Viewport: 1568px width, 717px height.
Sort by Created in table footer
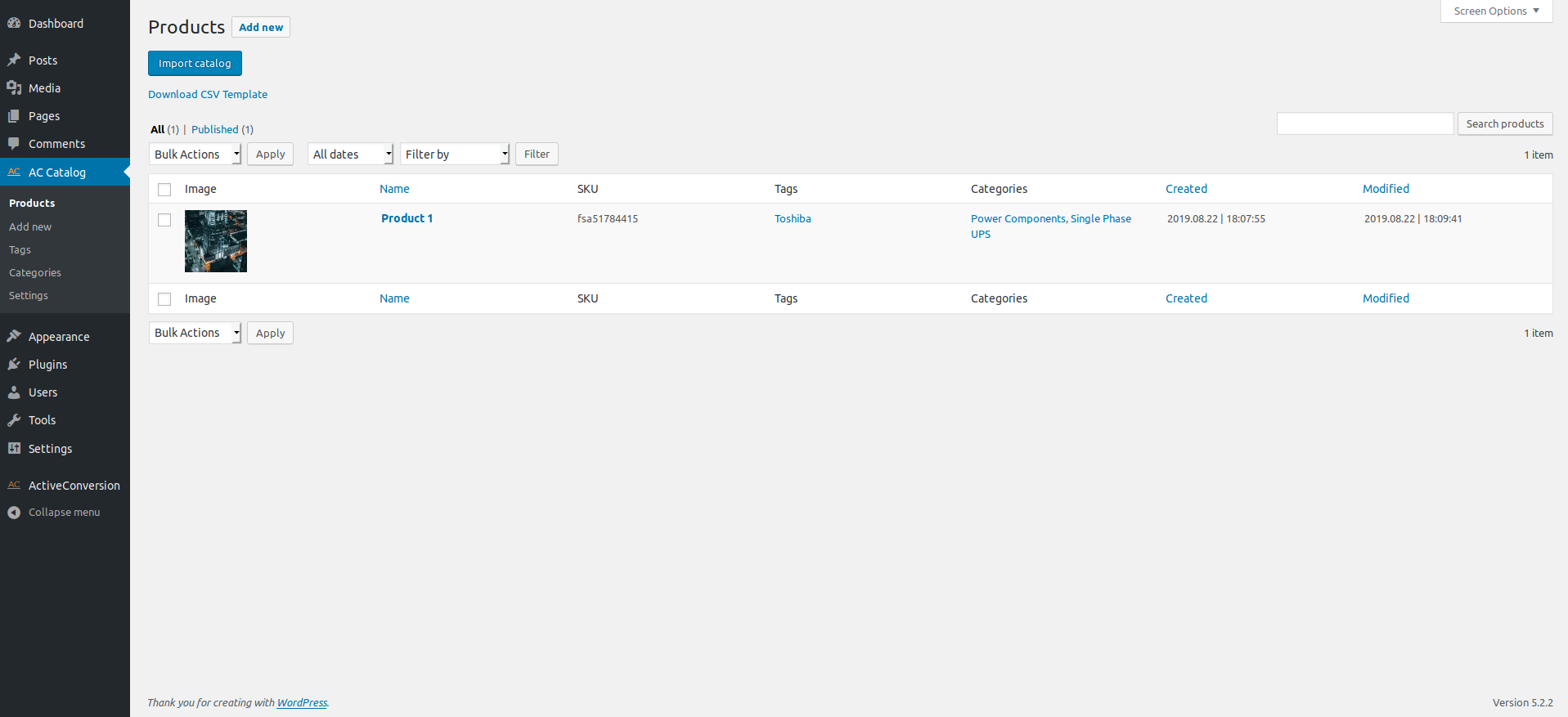(x=1186, y=298)
